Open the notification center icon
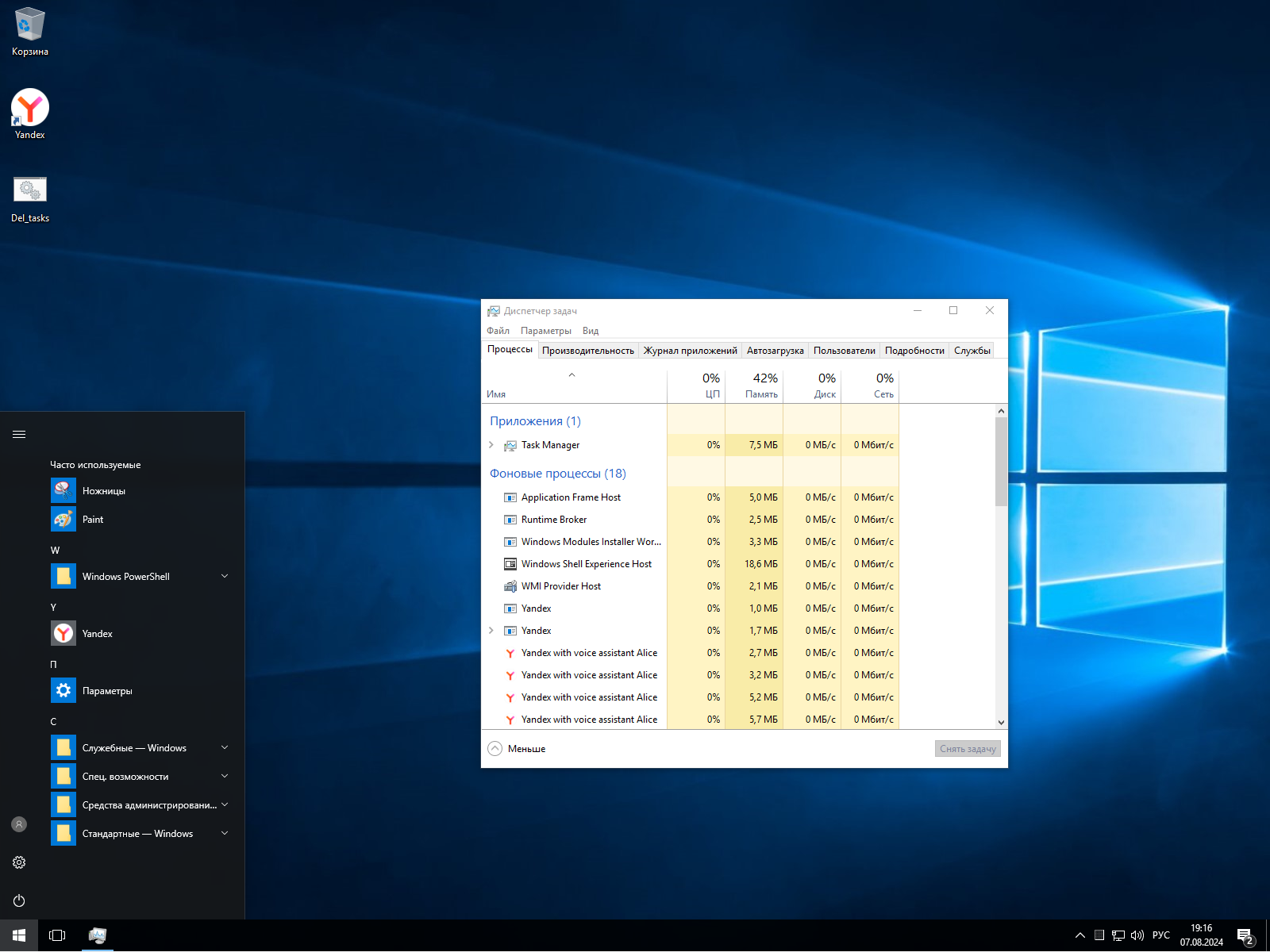The image size is (1270, 952). click(x=1245, y=936)
